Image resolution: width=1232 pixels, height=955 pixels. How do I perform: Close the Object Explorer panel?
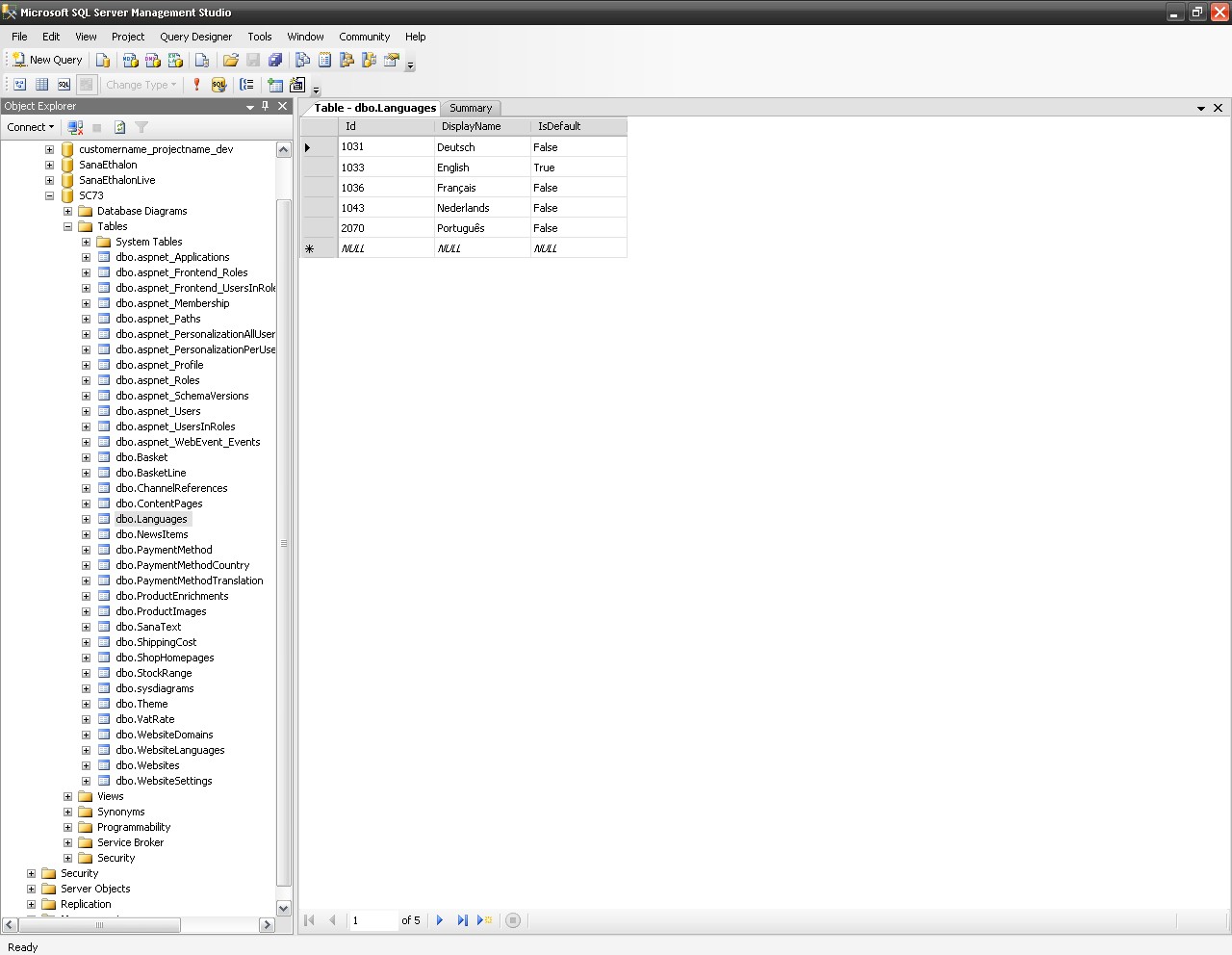(282, 106)
